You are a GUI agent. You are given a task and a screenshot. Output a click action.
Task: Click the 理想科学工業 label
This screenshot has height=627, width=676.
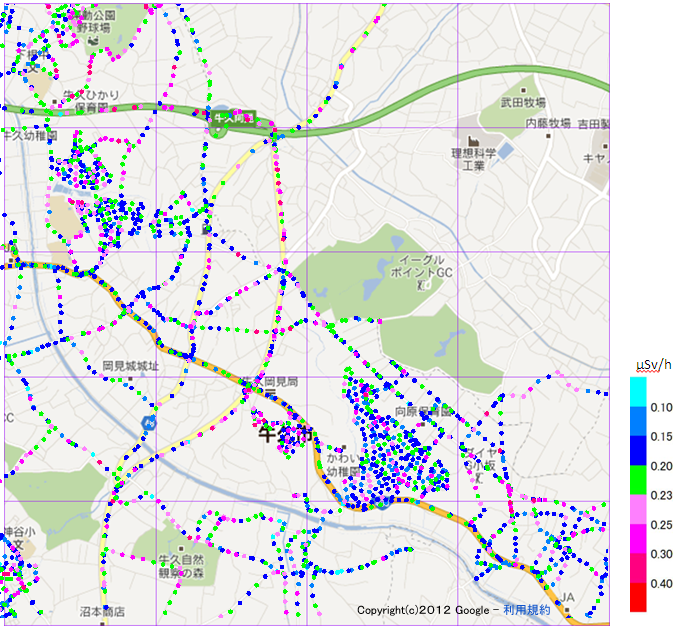(x=473, y=159)
